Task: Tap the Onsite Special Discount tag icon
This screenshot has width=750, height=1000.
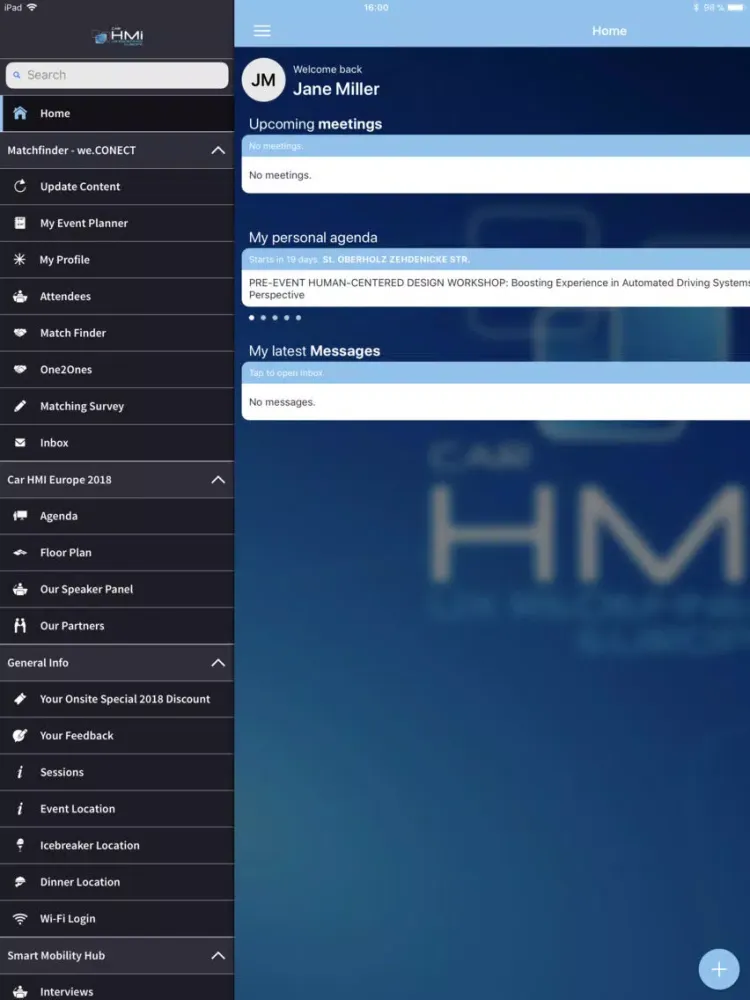Action: 20,698
